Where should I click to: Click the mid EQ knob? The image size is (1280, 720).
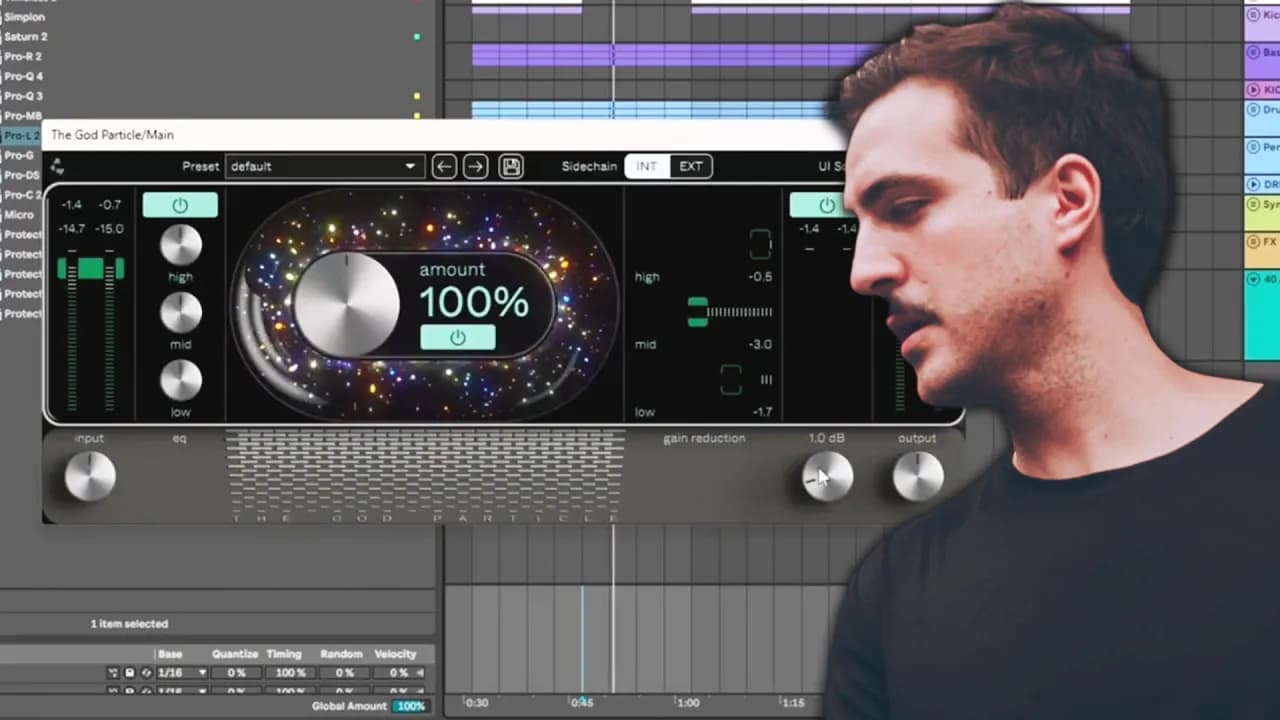(x=181, y=312)
